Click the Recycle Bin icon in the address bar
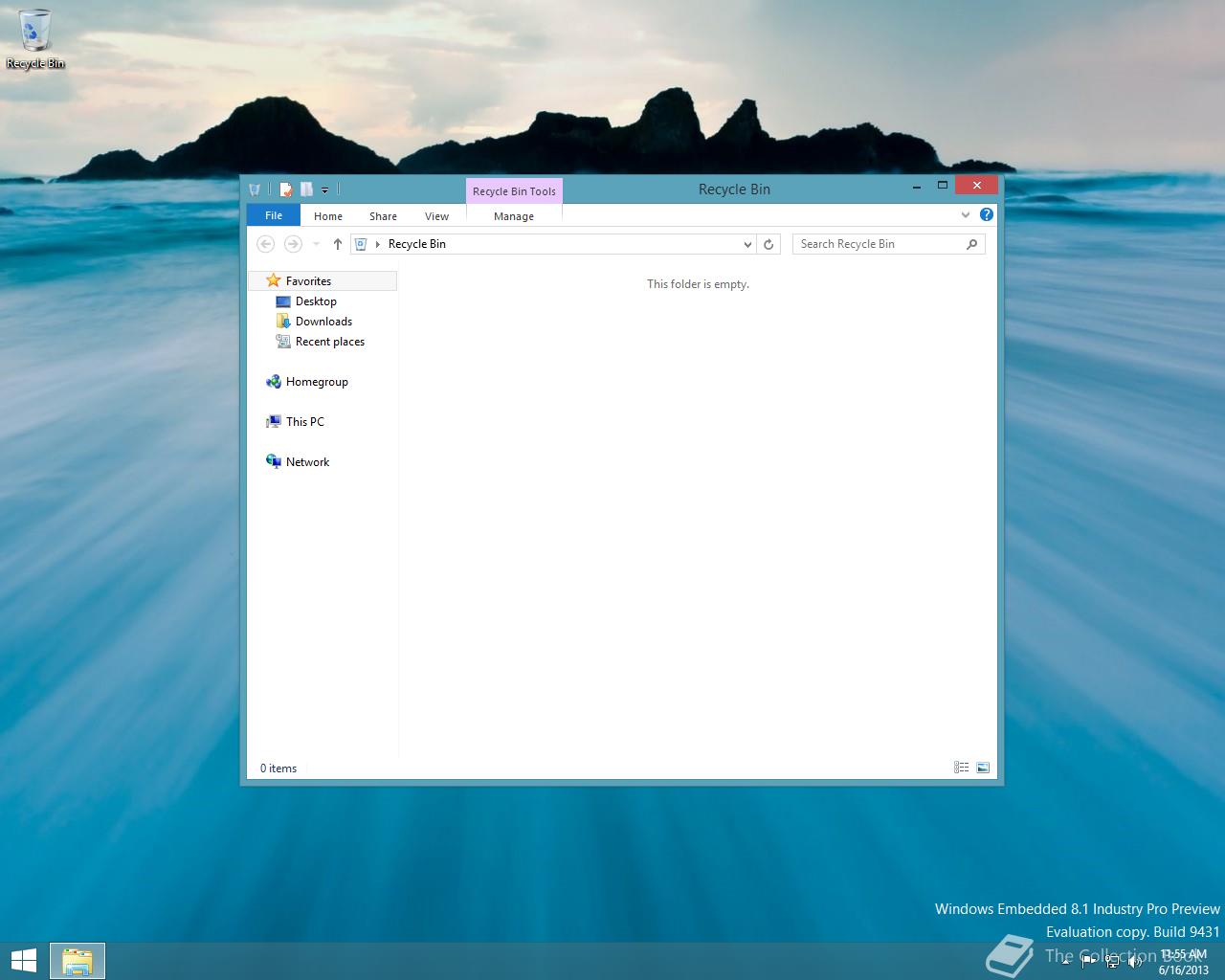The image size is (1225, 980). click(x=361, y=244)
